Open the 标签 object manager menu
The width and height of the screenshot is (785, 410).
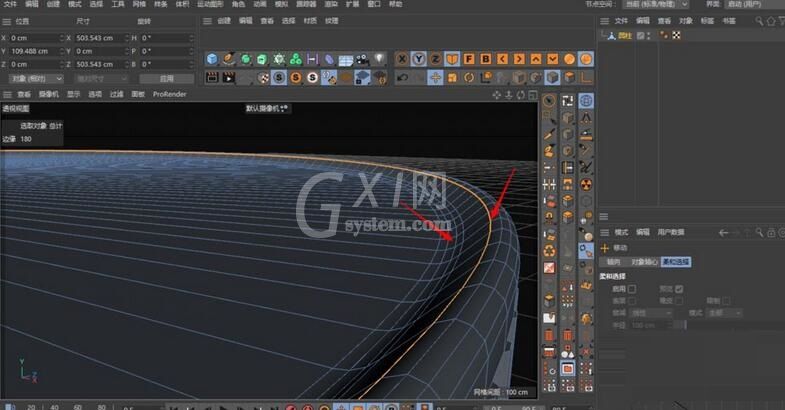(x=707, y=21)
